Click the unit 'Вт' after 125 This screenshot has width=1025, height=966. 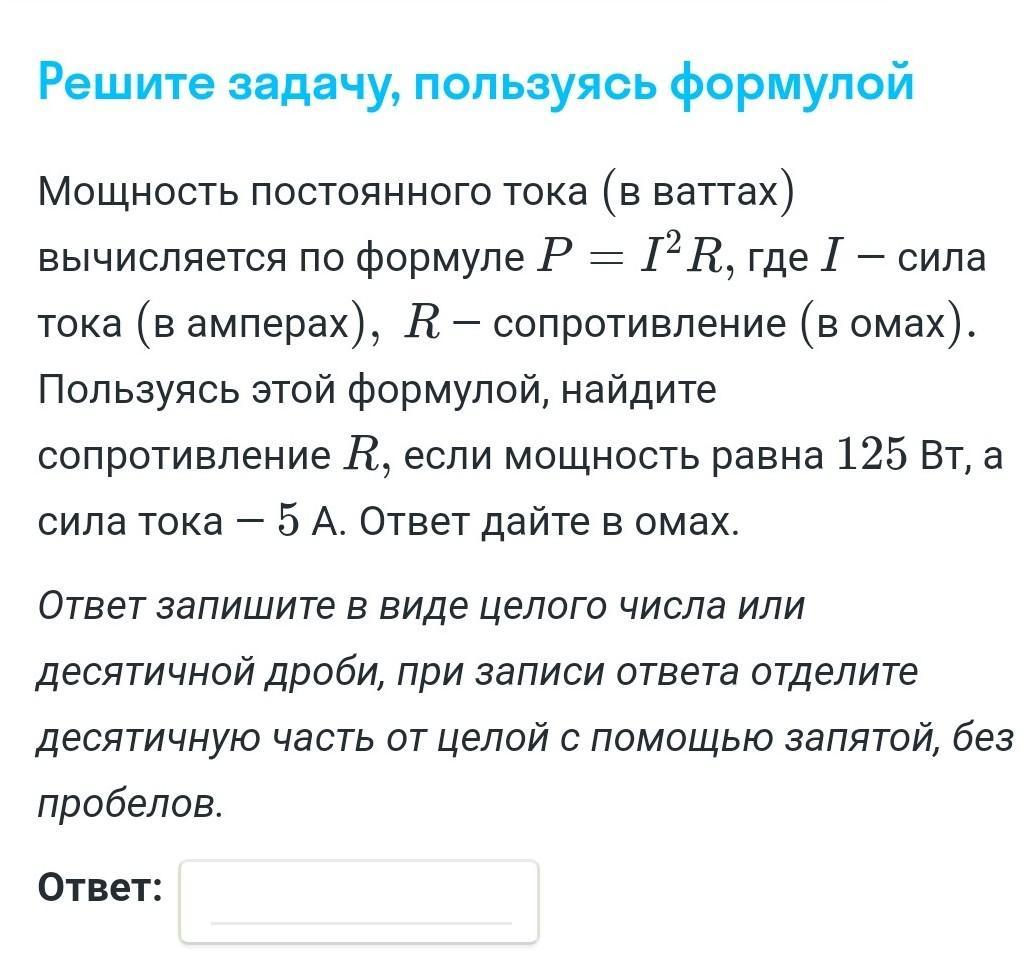[x=934, y=455]
